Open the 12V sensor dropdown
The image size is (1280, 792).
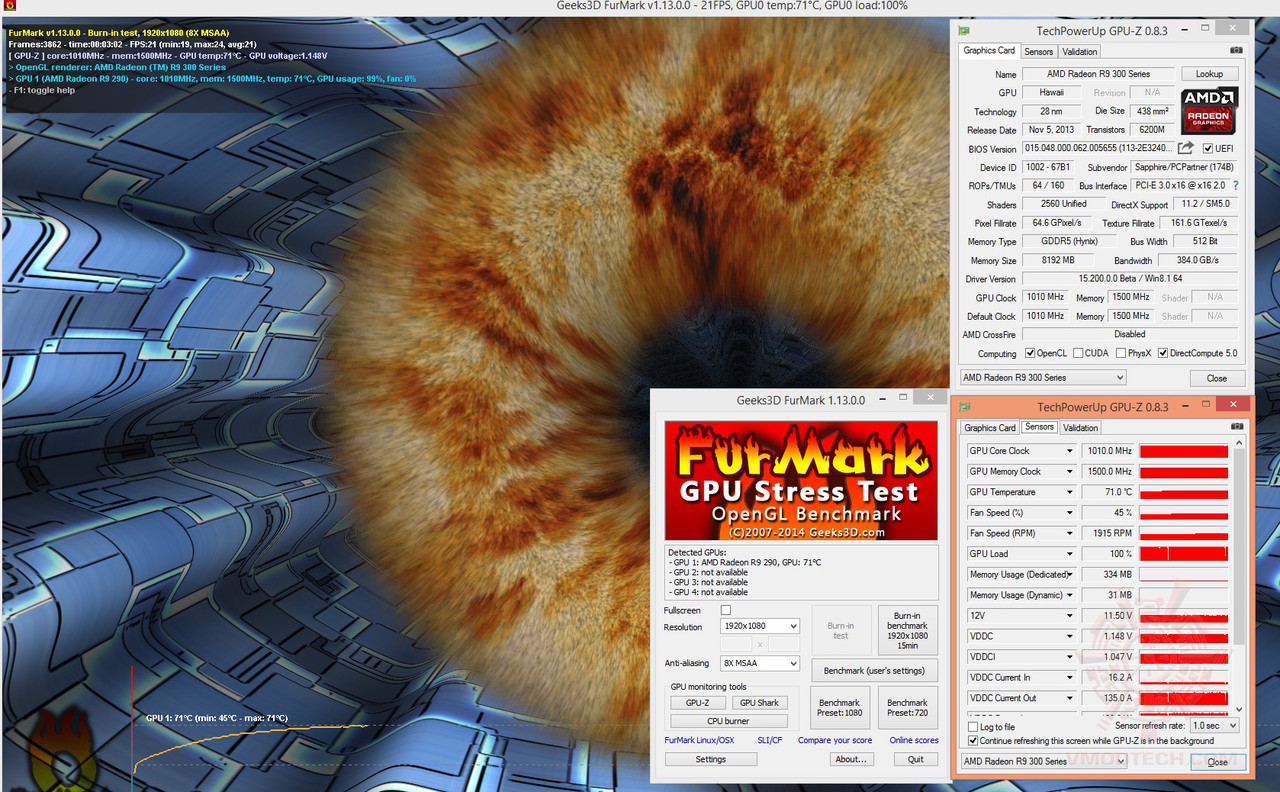pos(1070,616)
